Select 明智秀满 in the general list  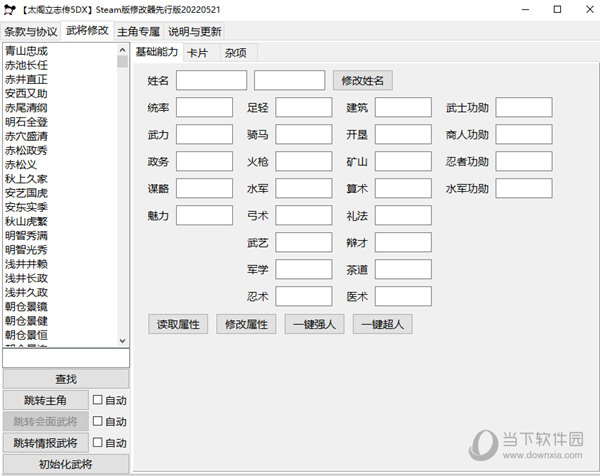(x=26, y=236)
